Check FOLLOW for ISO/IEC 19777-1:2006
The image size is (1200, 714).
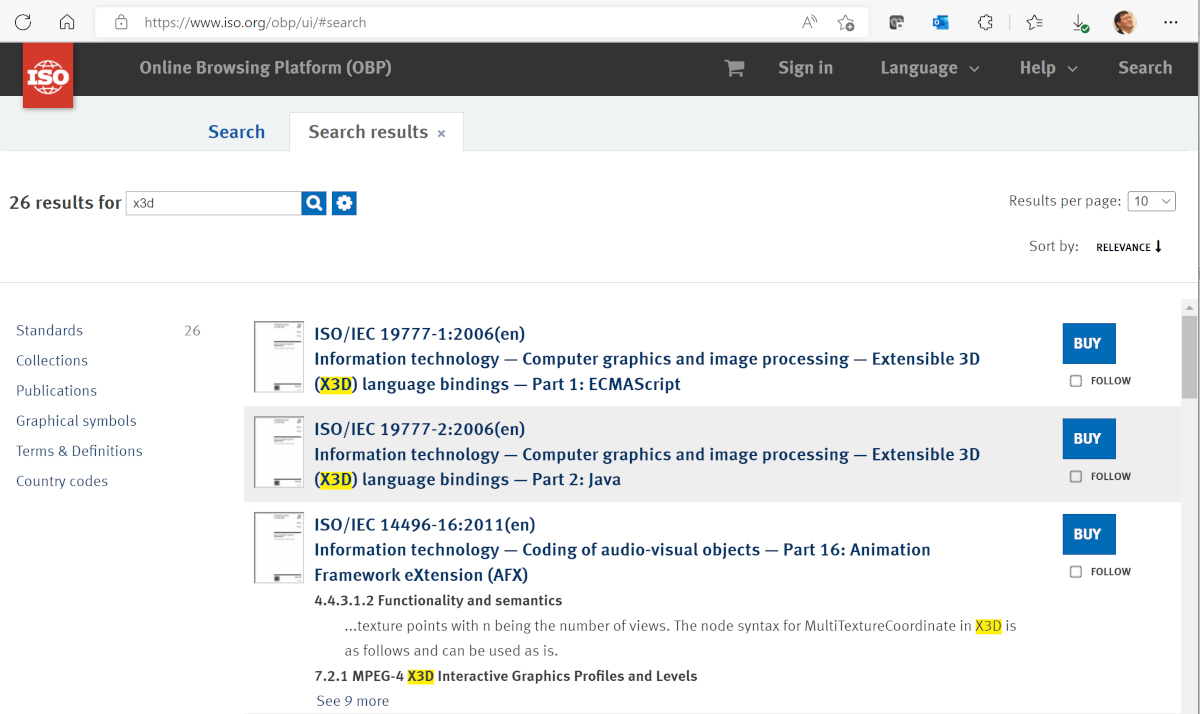pos(1076,381)
